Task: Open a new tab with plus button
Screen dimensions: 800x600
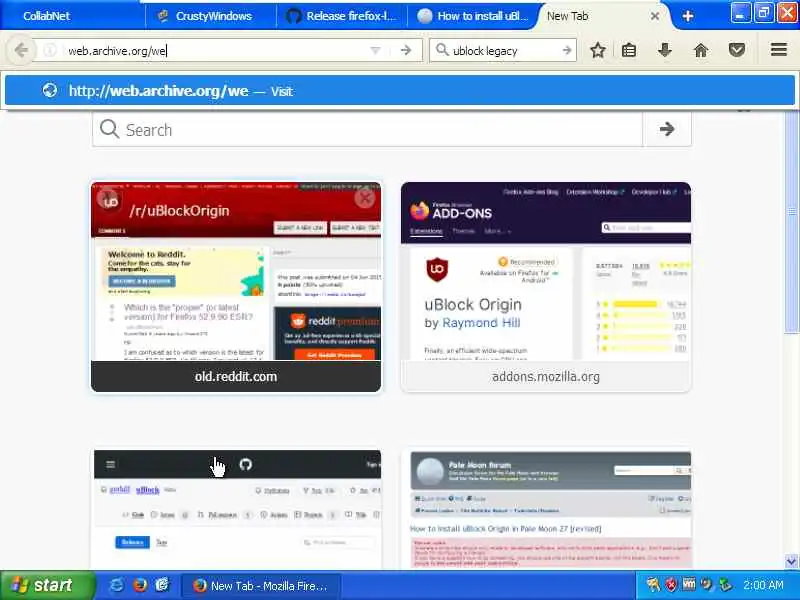Action: pyautogui.click(x=688, y=16)
